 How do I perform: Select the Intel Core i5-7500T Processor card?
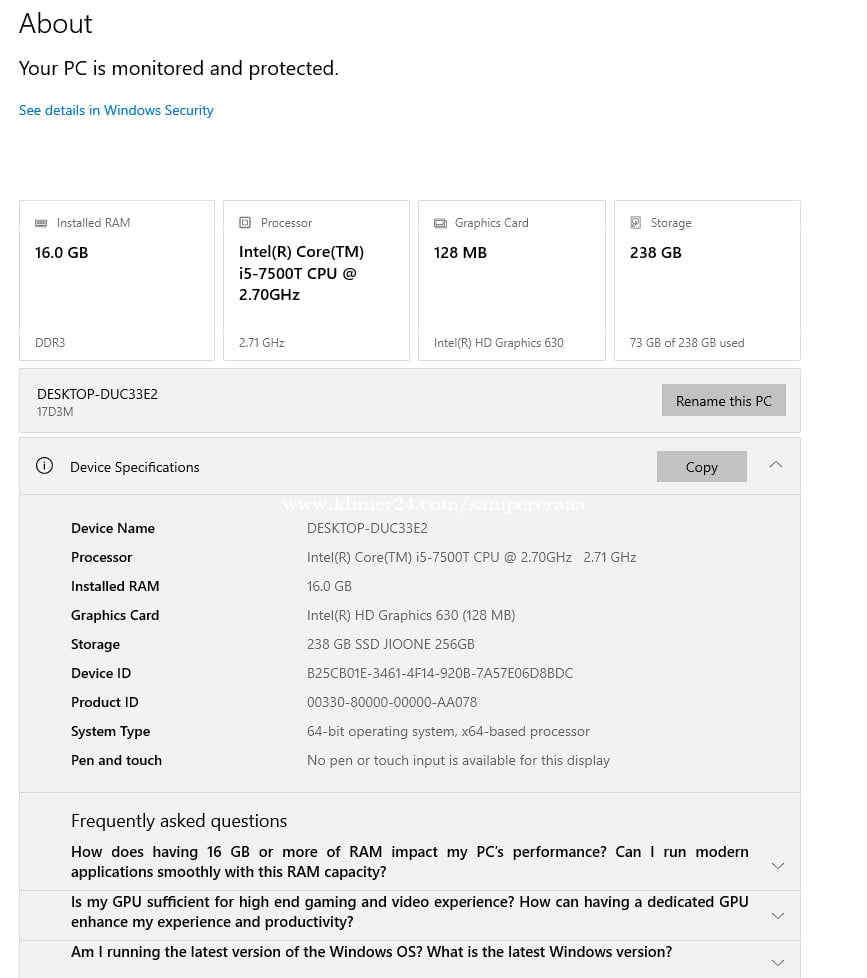click(x=316, y=280)
